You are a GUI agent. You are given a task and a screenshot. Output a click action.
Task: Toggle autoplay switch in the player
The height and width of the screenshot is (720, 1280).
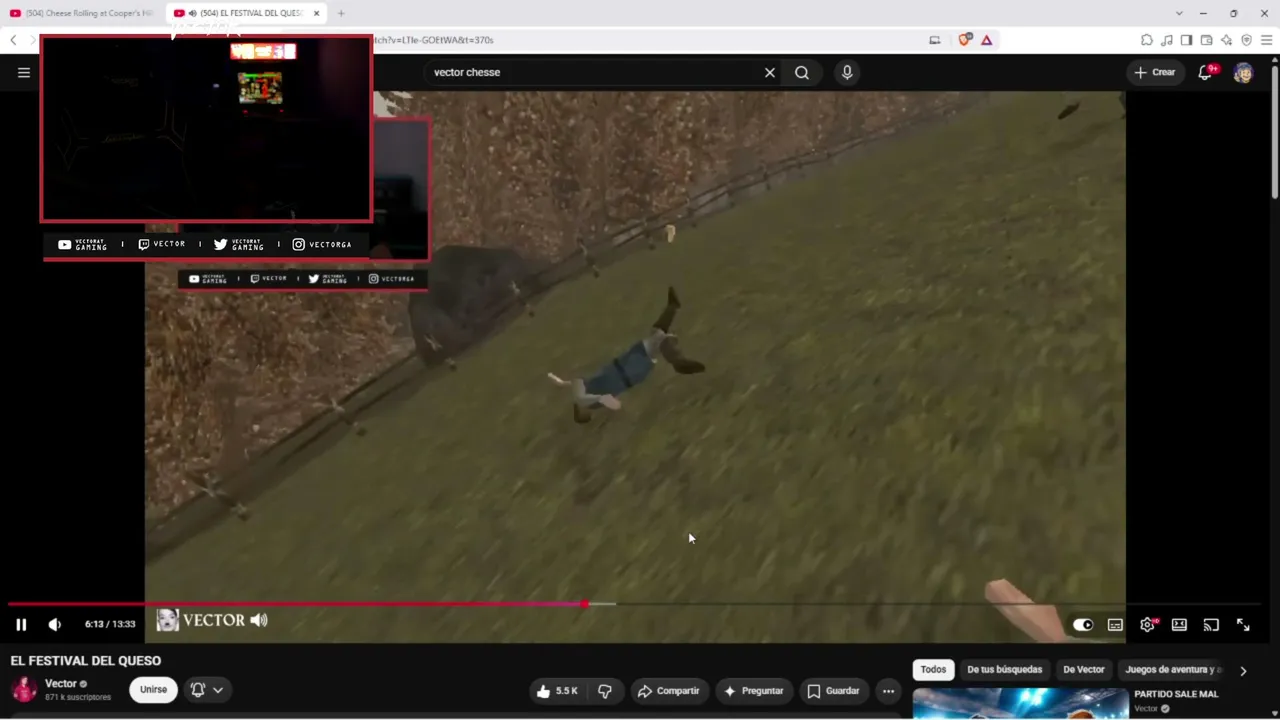(x=1083, y=625)
